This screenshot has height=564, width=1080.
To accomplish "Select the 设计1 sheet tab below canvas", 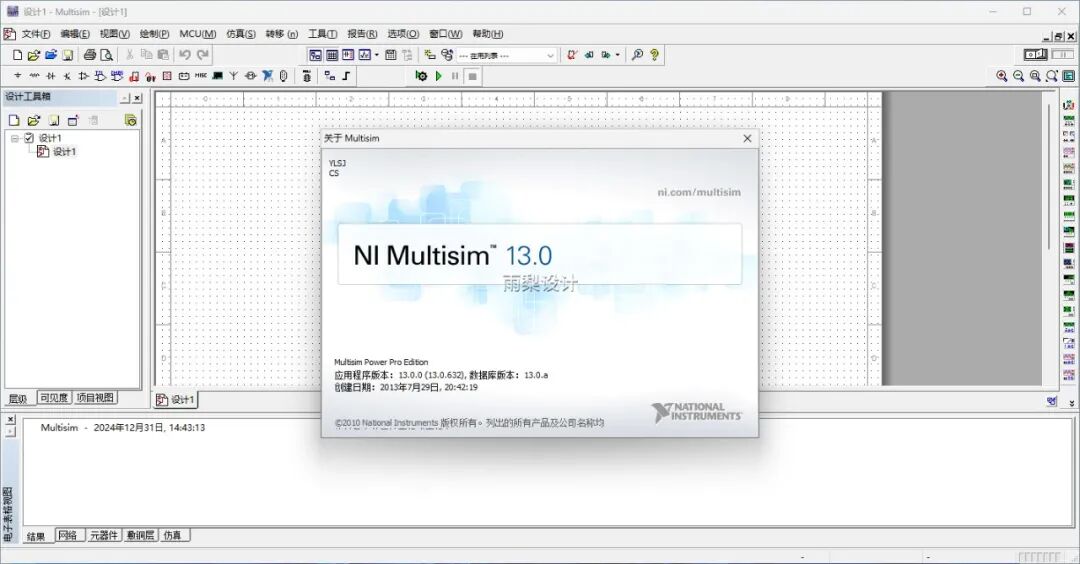I will pyautogui.click(x=176, y=399).
